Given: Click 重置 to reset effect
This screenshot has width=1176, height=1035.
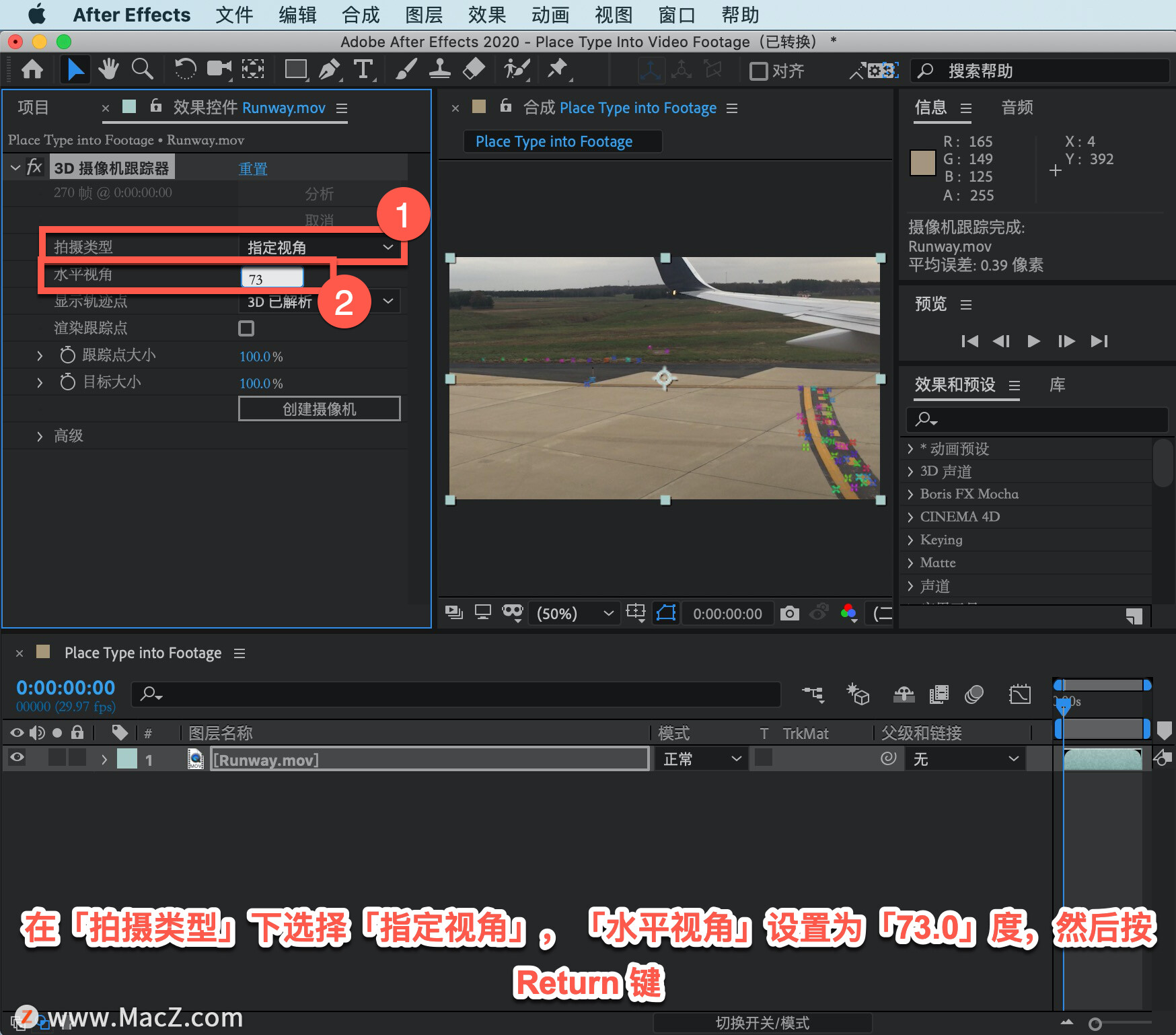Looking at the screenshot, I should point(253,168).
